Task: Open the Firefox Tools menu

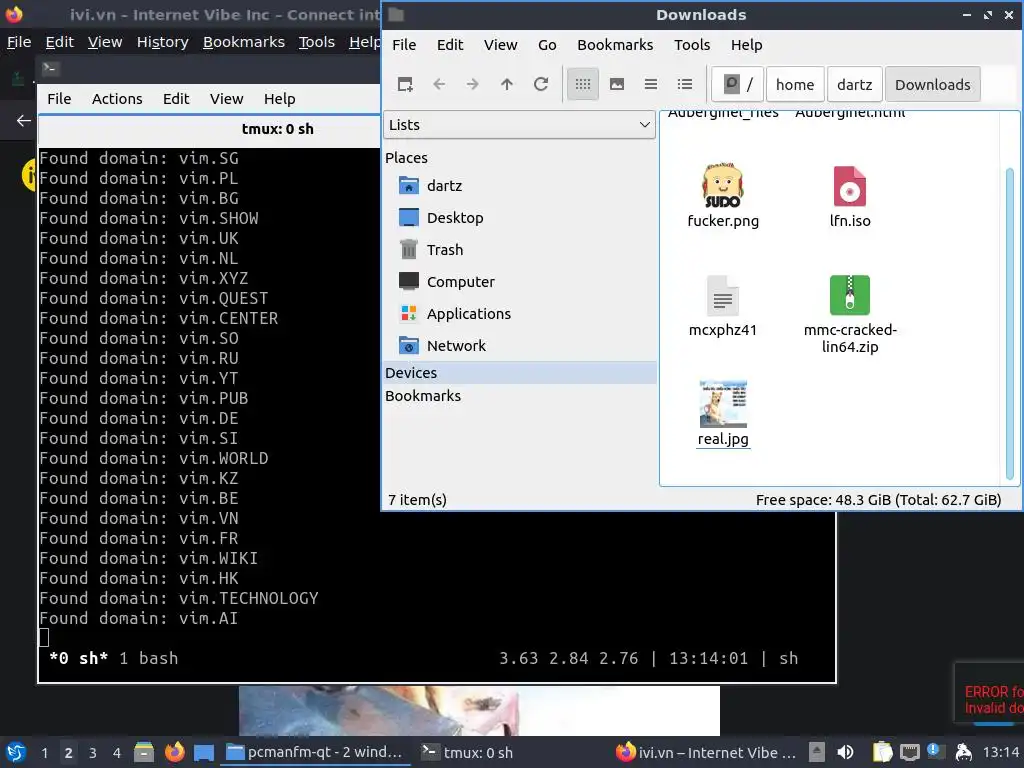Action: [x=317, y=42]
